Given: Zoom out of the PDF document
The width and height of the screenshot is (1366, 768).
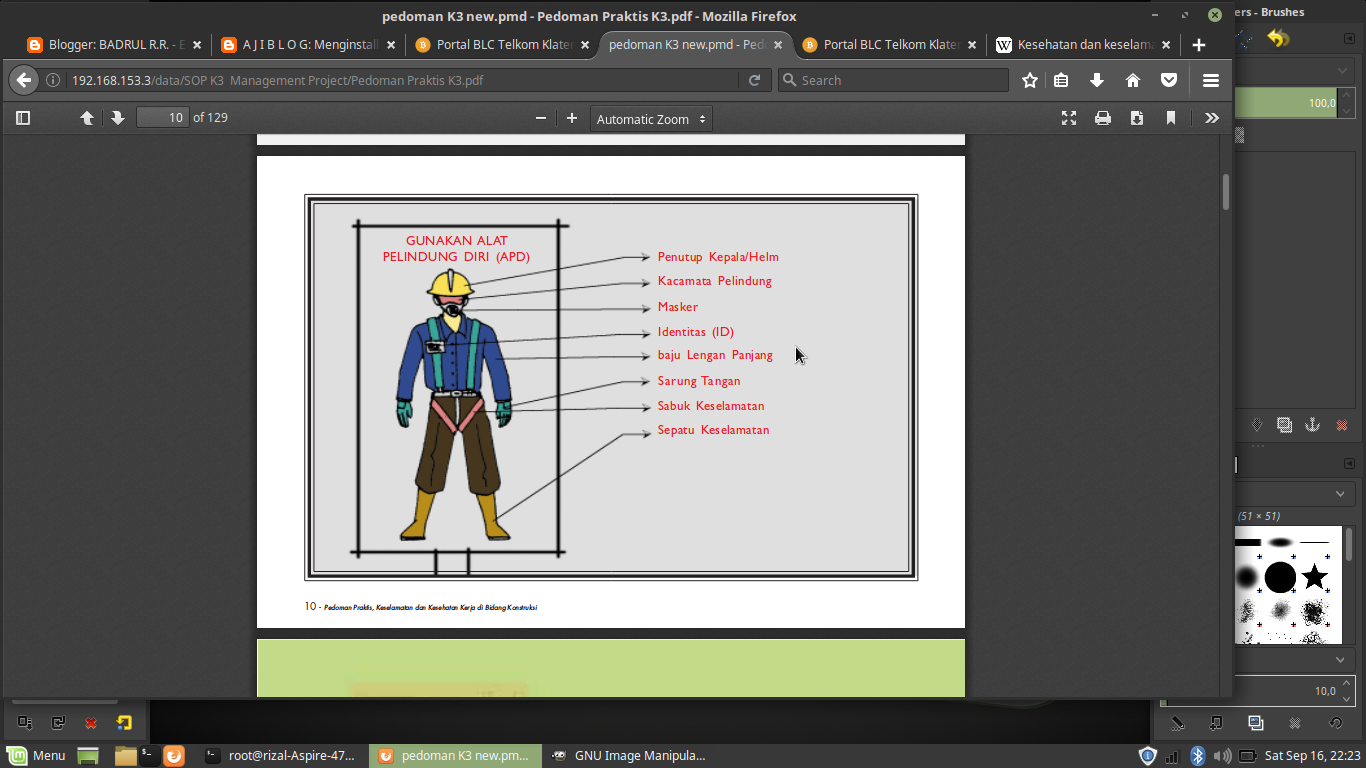Looking at the screenshot, I should (x=541, y=118).
